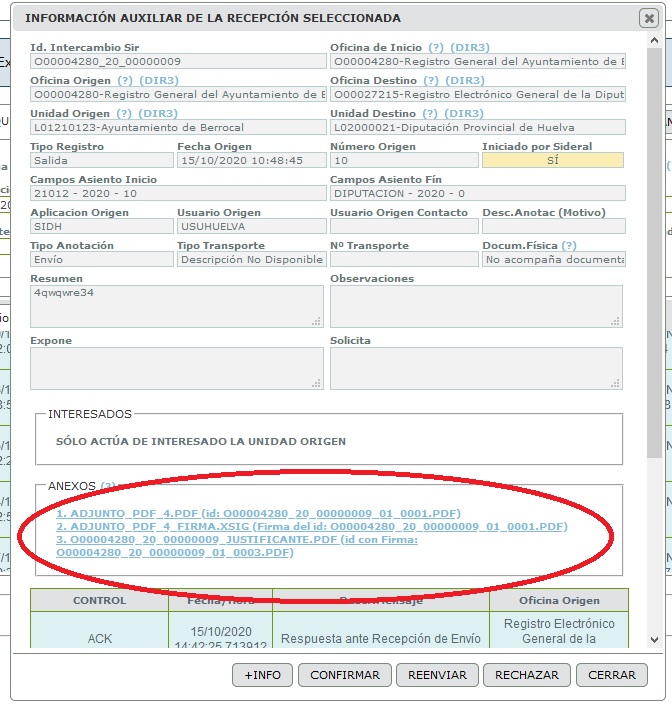The width and height of the screenshot is (672, 704).
Task: Click the vertical scrollbar thumb
Action: tap(654, 252)
